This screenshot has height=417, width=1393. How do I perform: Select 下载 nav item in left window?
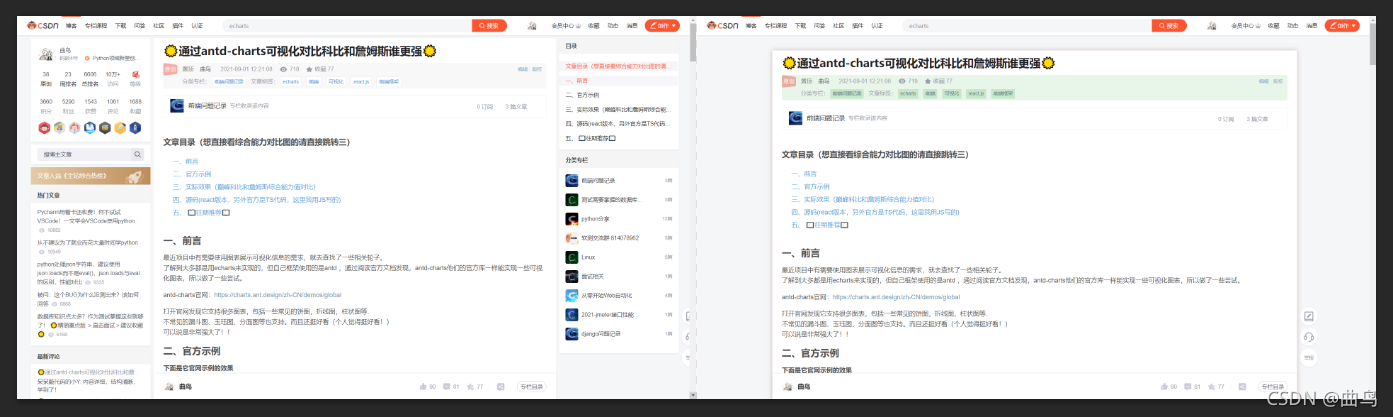tap(120, 25)
